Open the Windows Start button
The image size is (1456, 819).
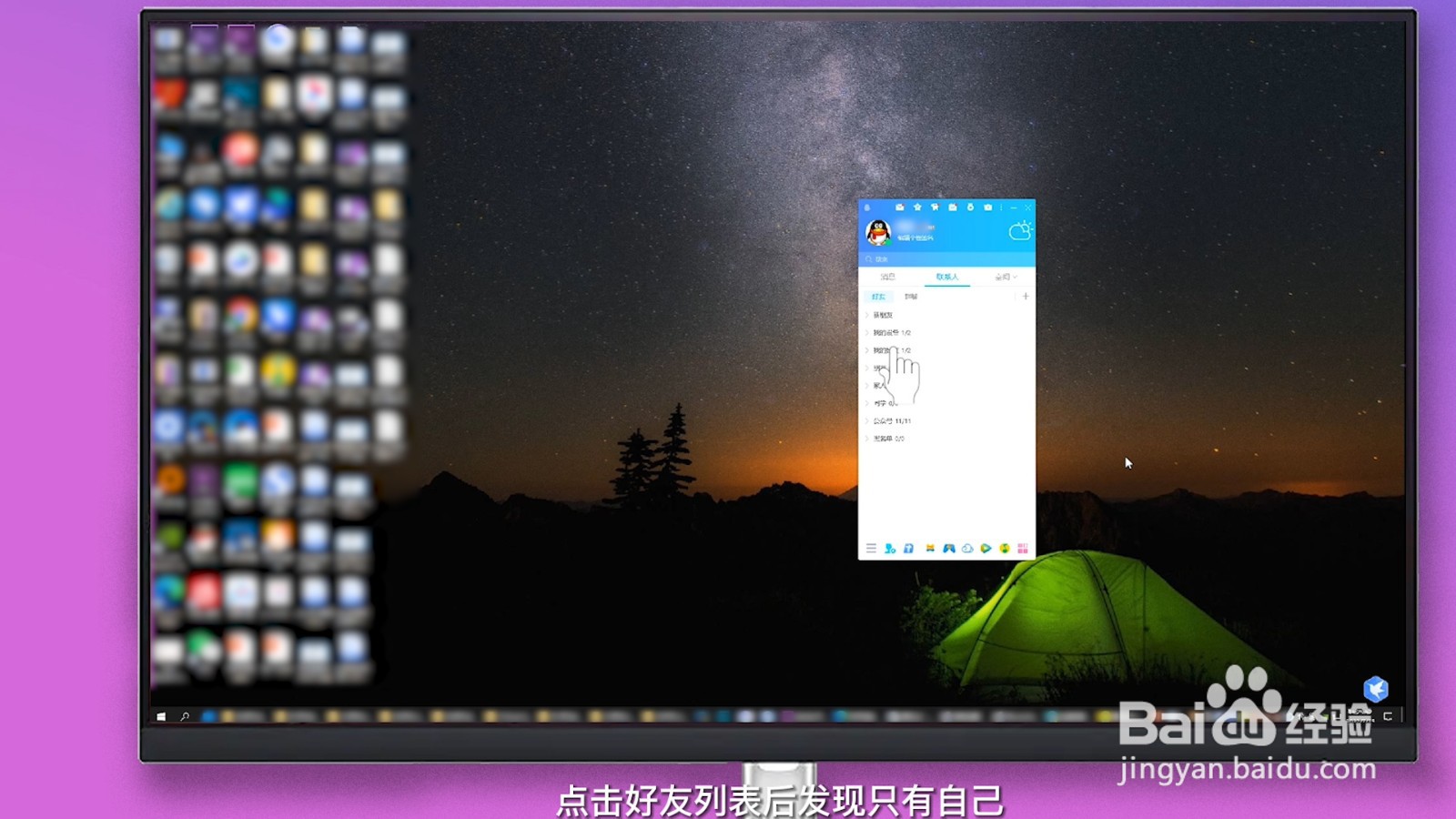[x=161, y=716]
